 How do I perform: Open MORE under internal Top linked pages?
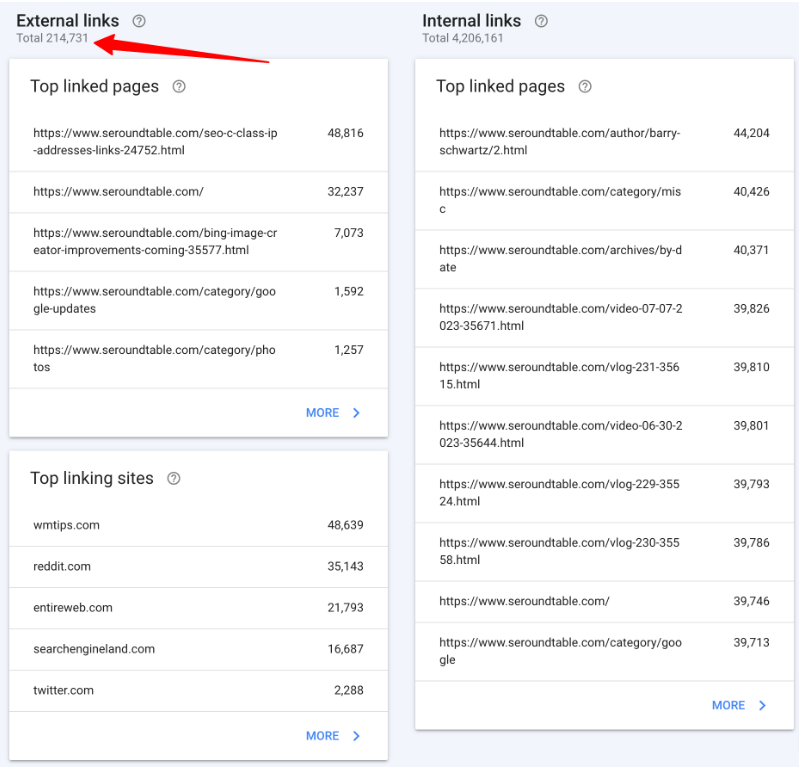coord(728,706)
